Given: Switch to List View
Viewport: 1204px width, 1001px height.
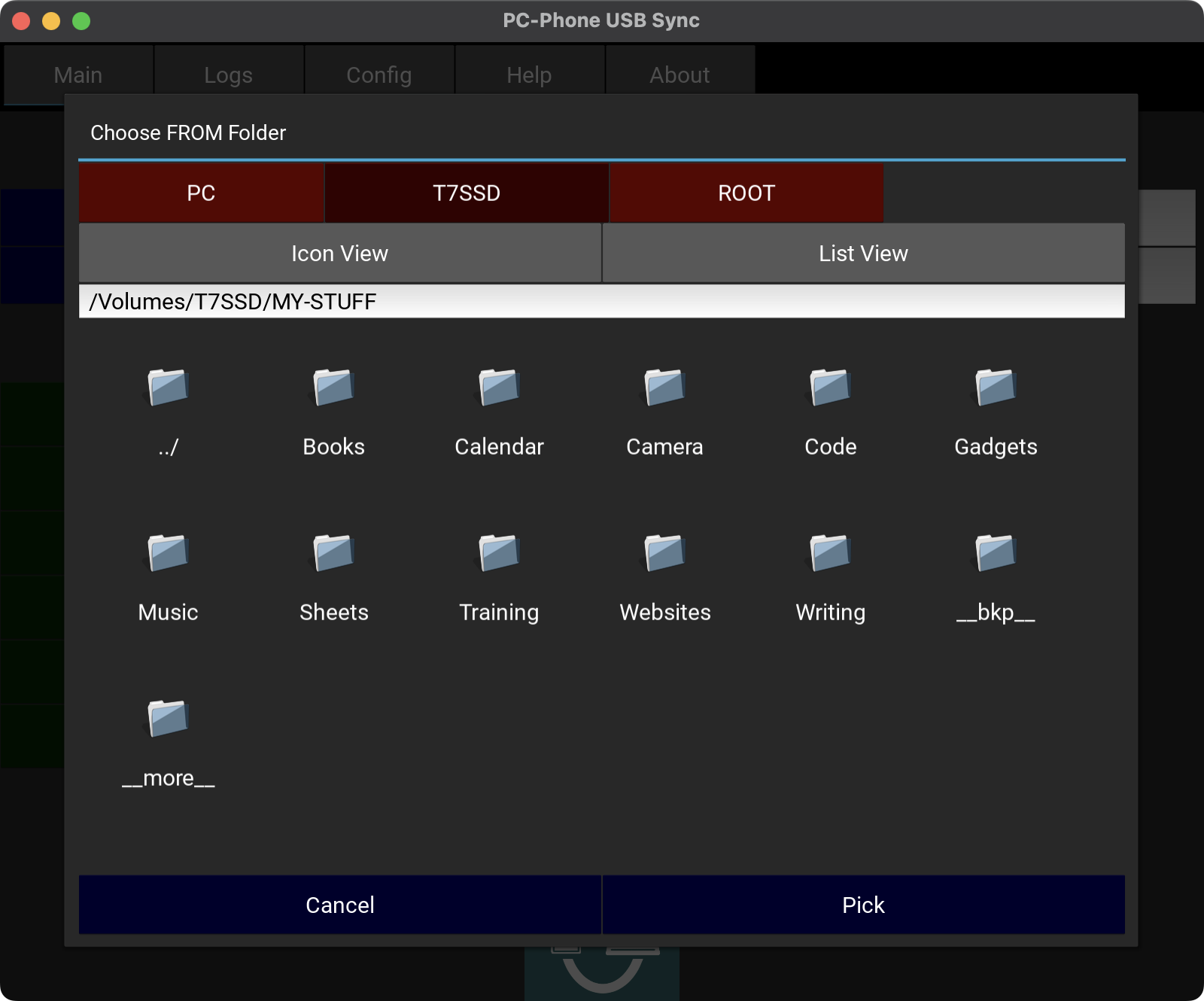Looking at the screenshot, I should (863, 254).
